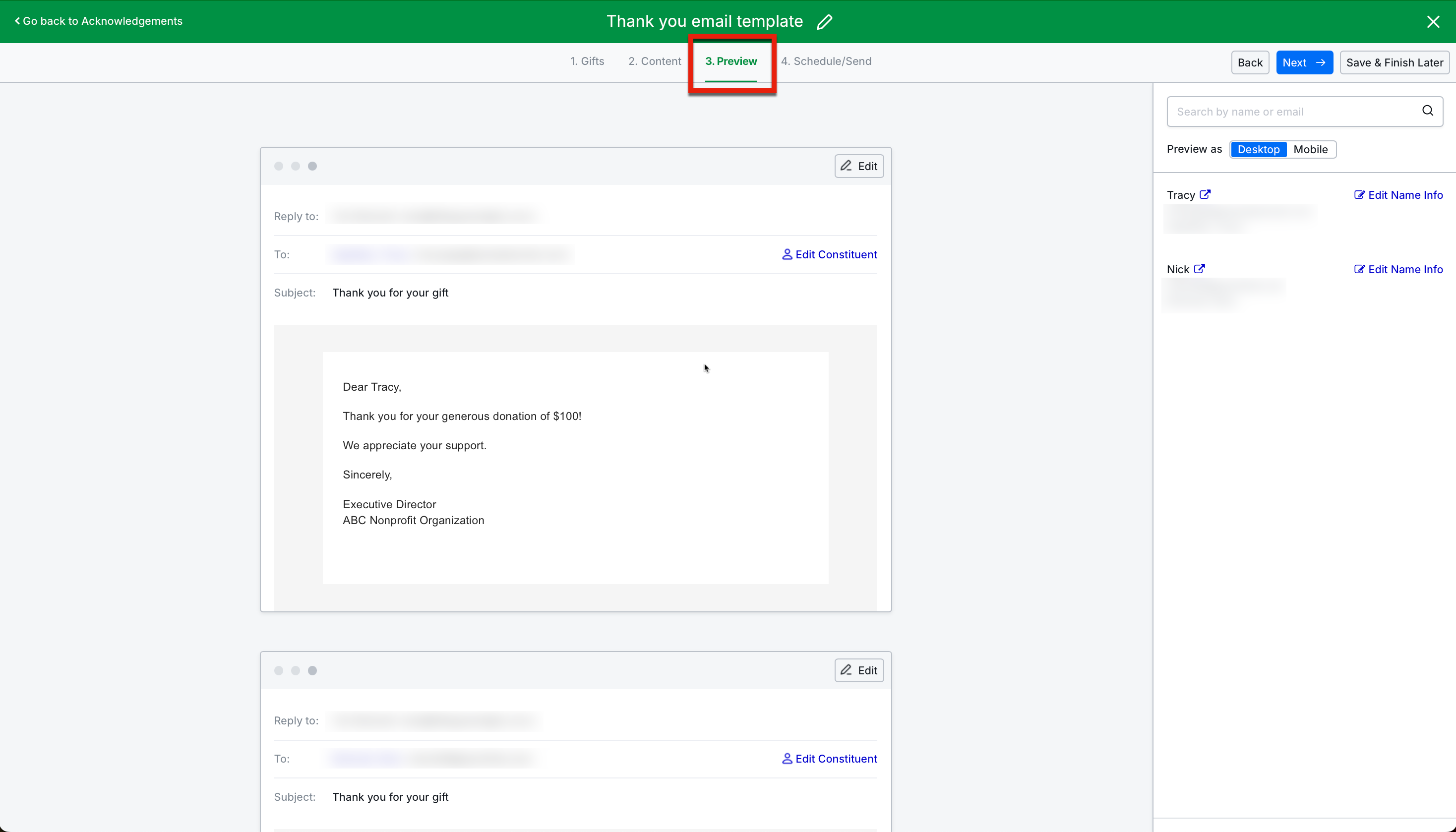1456x832 pixels.
Task: Open Nick's record via external link icon
Action: coord(1200,269)
